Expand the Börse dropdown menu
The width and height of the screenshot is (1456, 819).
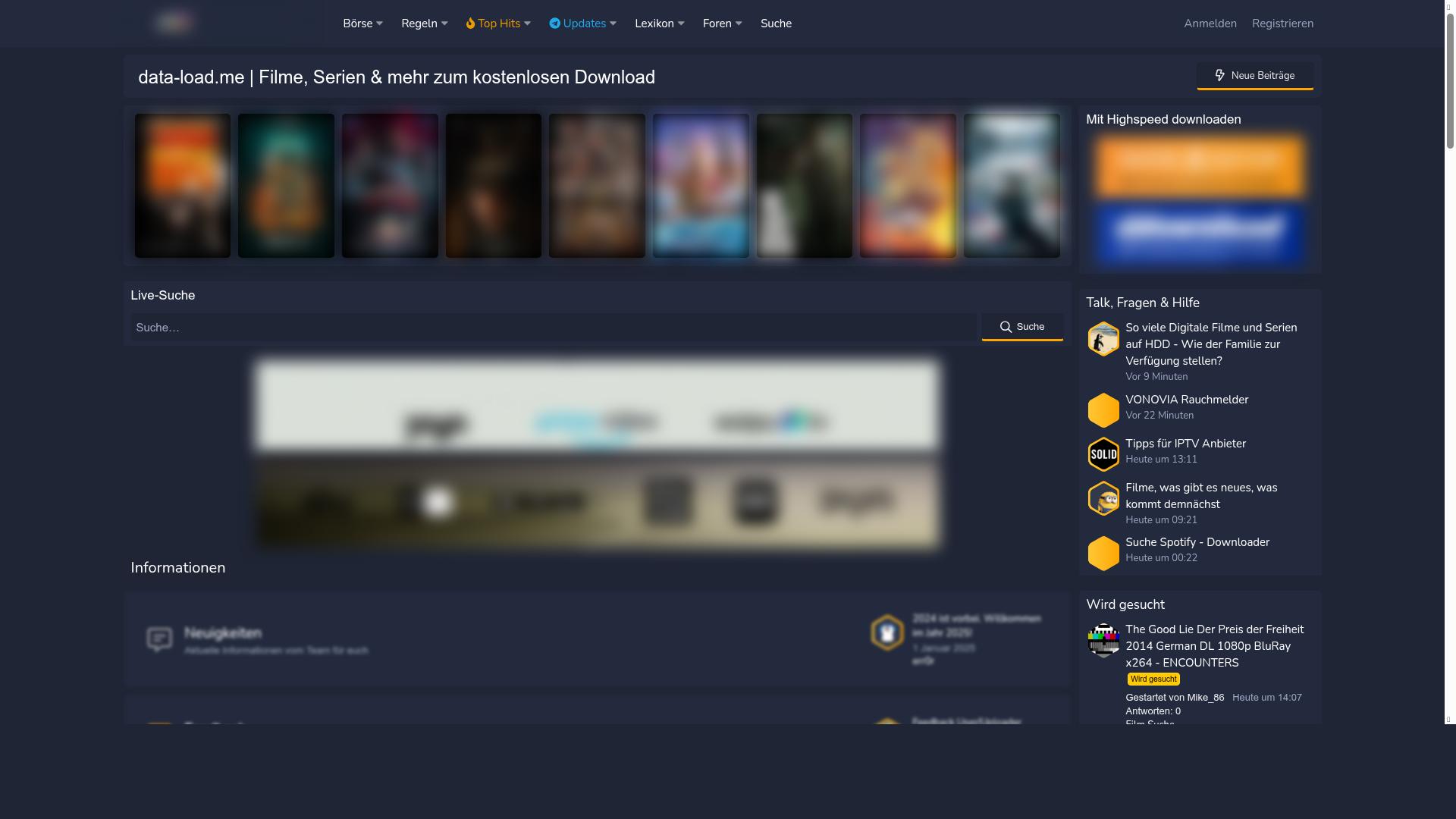point(362,24)
